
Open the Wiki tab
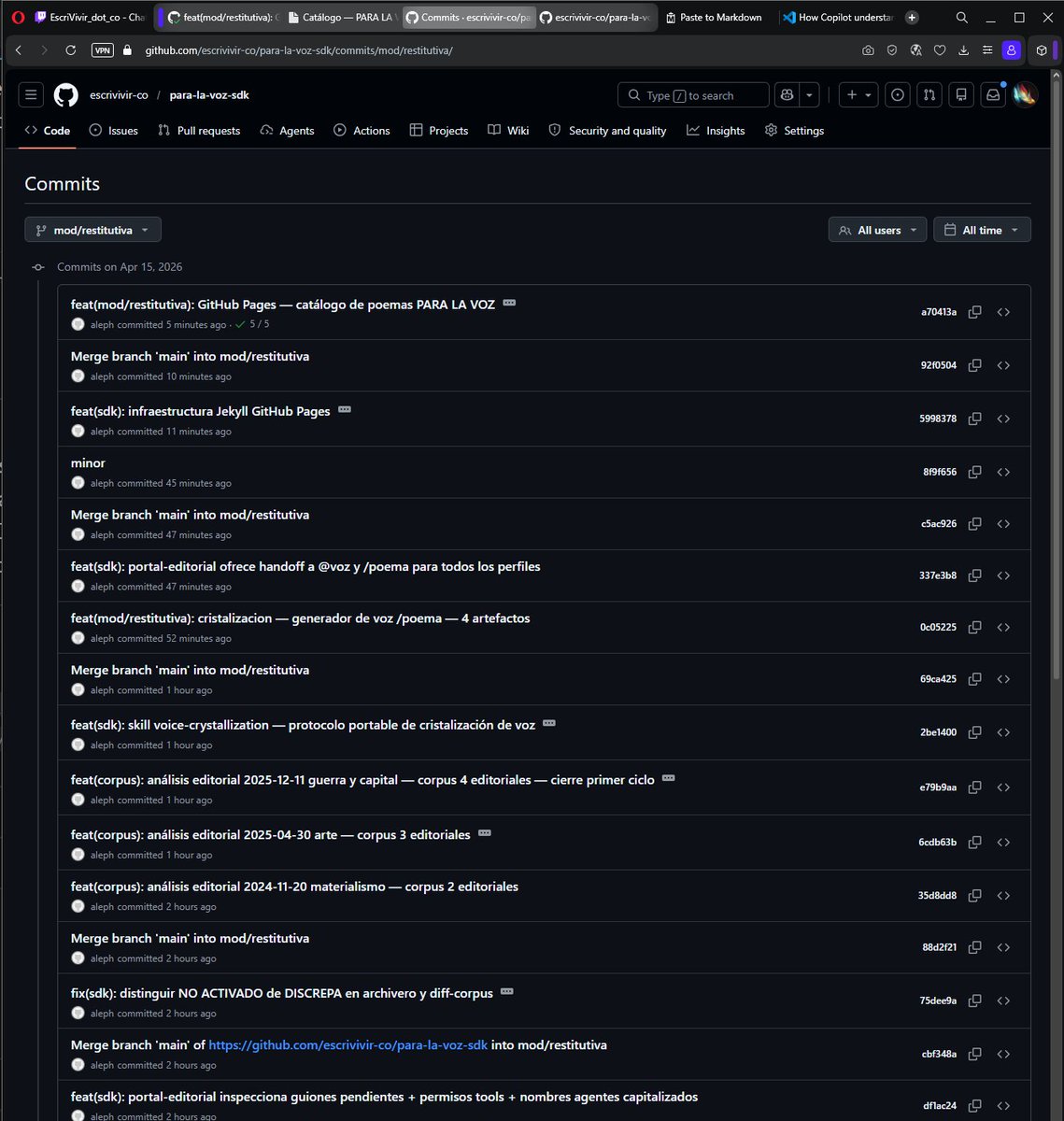click(x=508, y=131)
